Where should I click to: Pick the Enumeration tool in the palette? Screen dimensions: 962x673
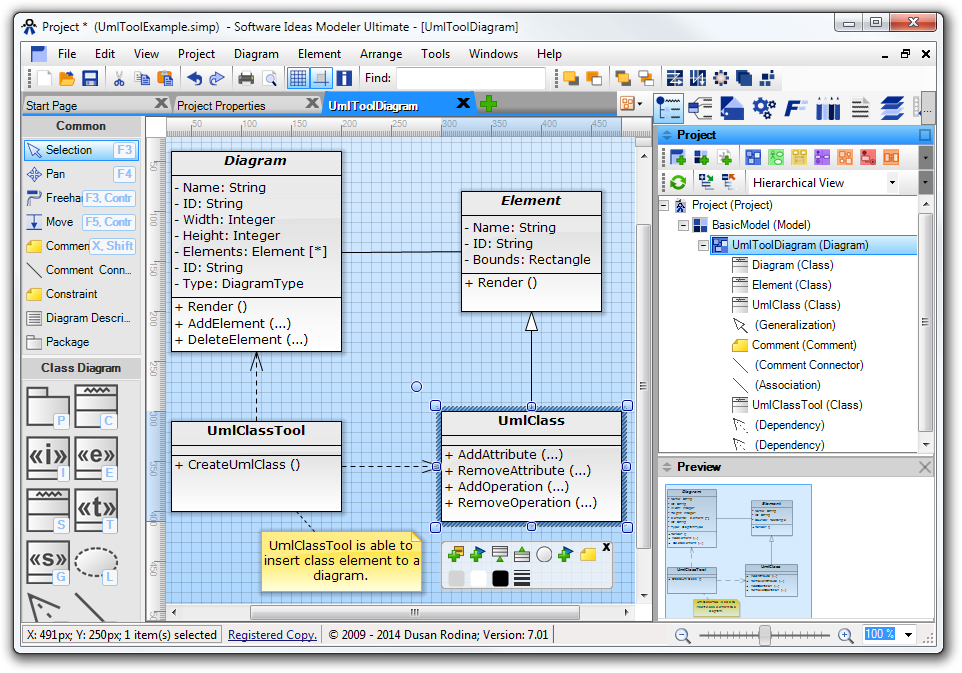(96, 457)
